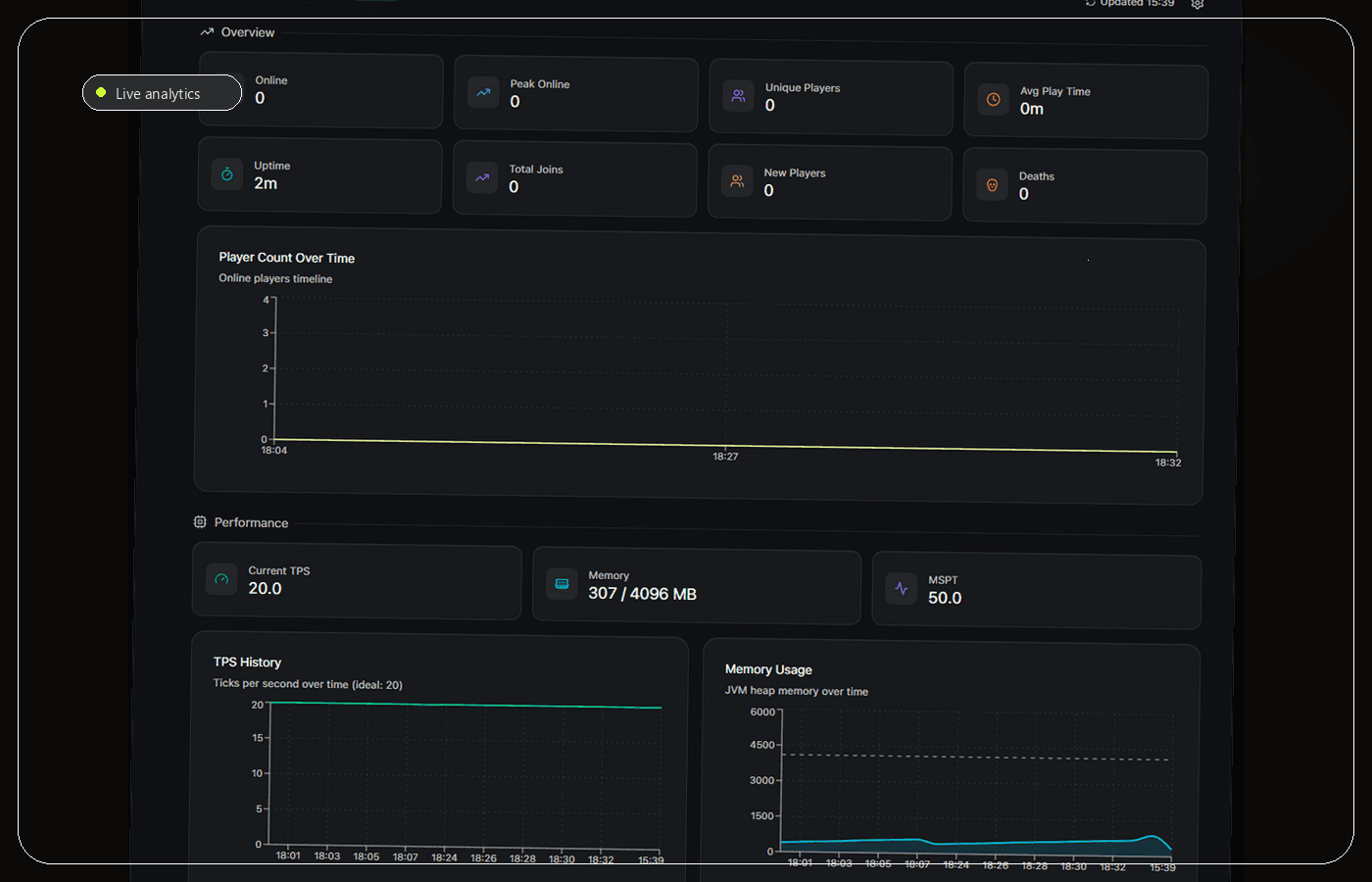Click the 0m average play time value

point(1032,109)
